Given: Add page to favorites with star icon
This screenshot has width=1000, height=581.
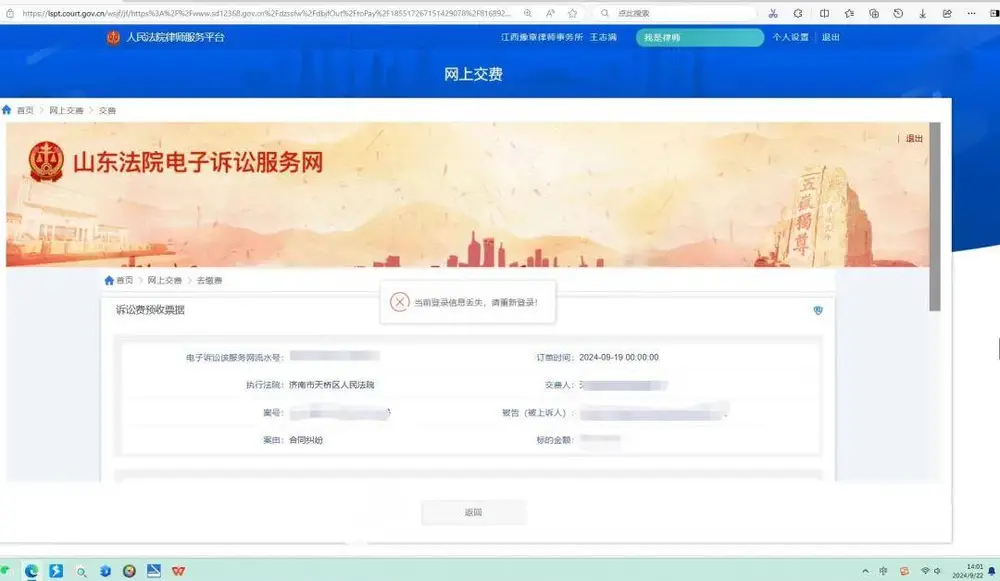Looking at the screenshot, I should pyautogui.click(x=573, y=13).
